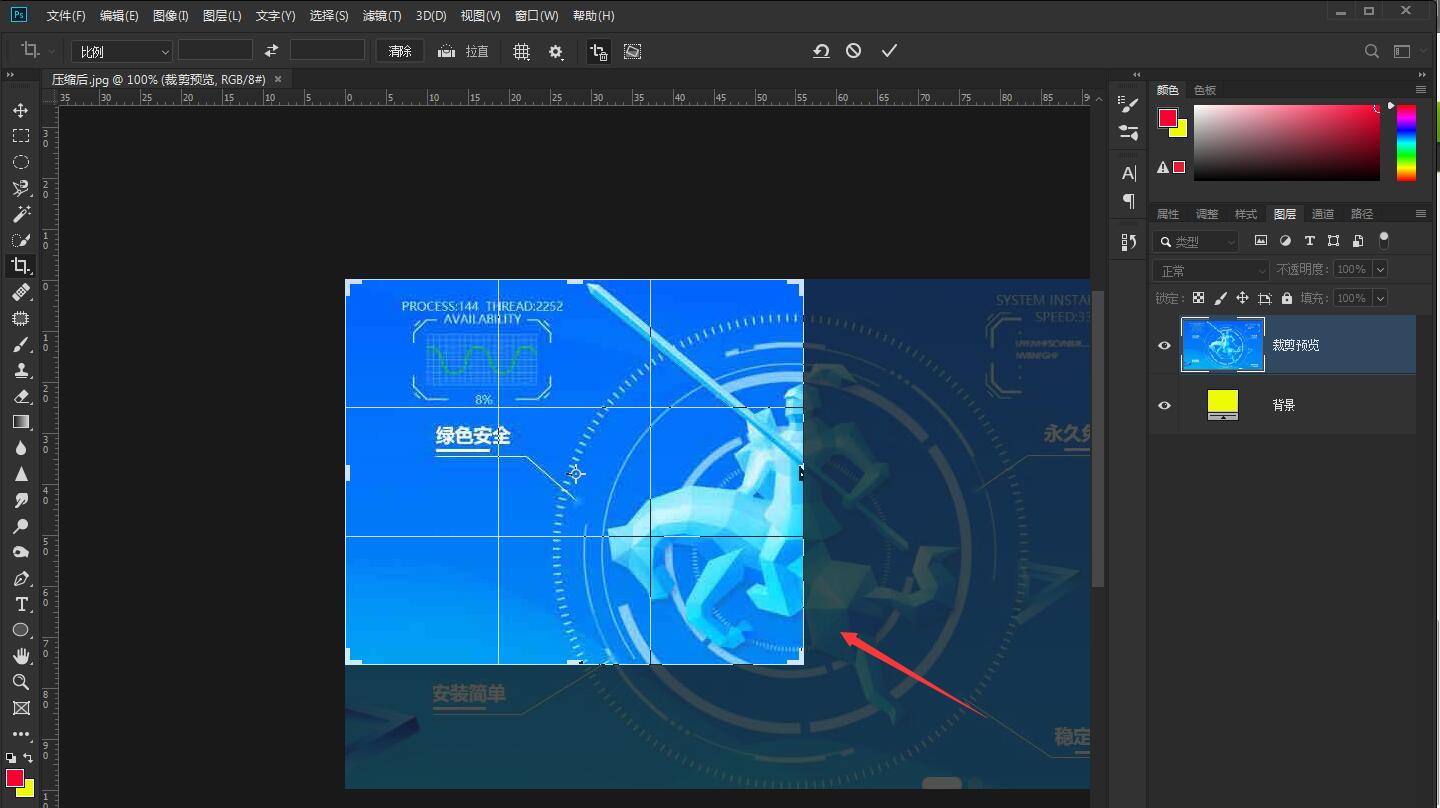Screen dimensions: 1440x808
Task: Switch to the 色板 tab
Action: pyautogui.click(x=1205, y=90)
